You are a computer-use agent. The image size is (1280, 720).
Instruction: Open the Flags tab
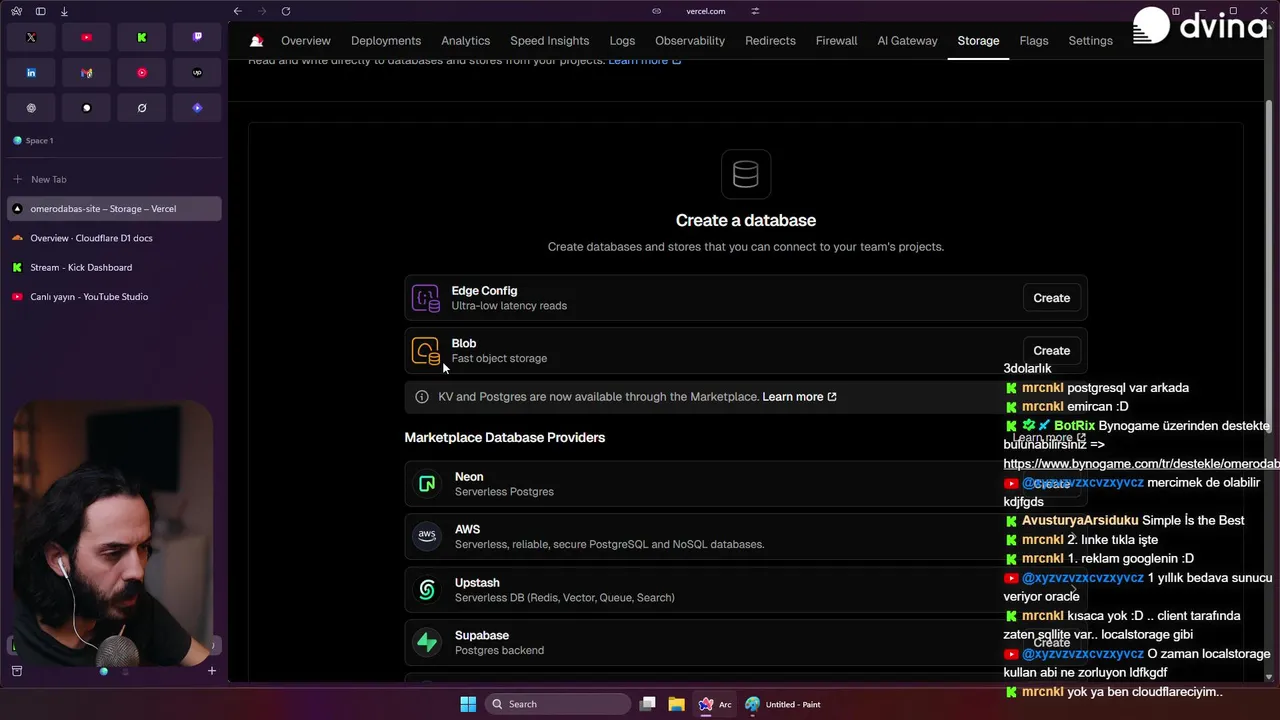1034,41
